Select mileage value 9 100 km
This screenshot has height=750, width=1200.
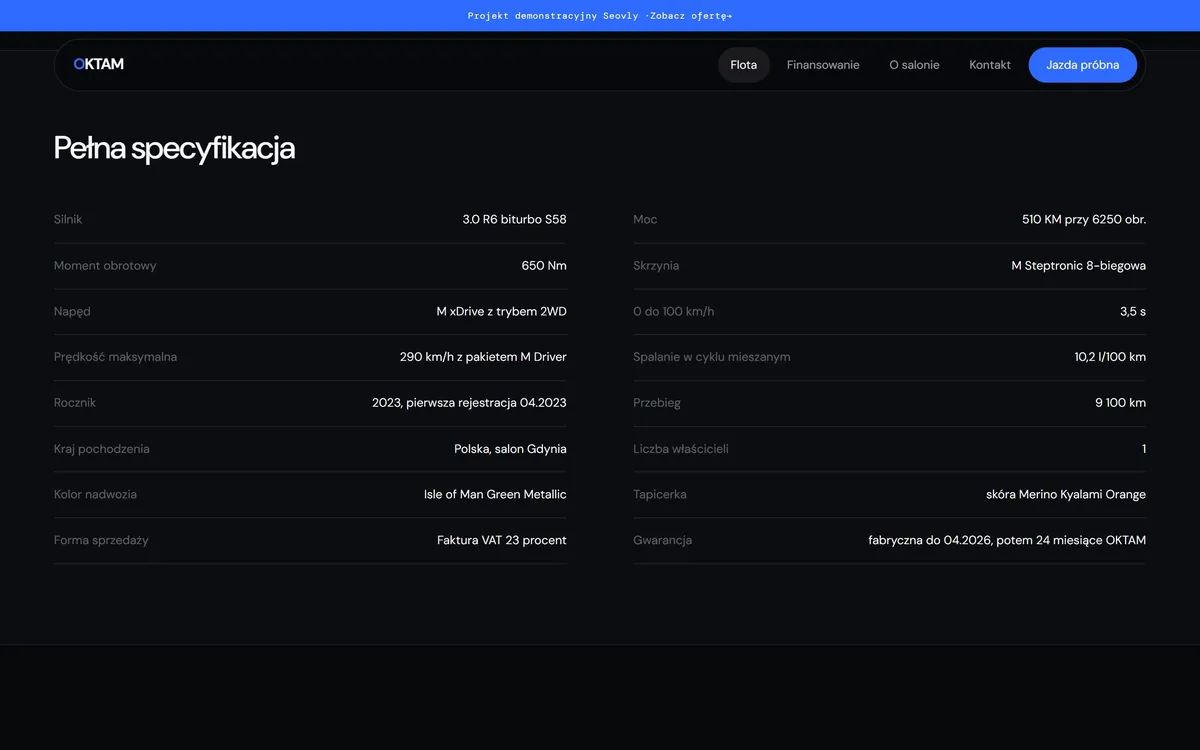[x=1121, y=403]
